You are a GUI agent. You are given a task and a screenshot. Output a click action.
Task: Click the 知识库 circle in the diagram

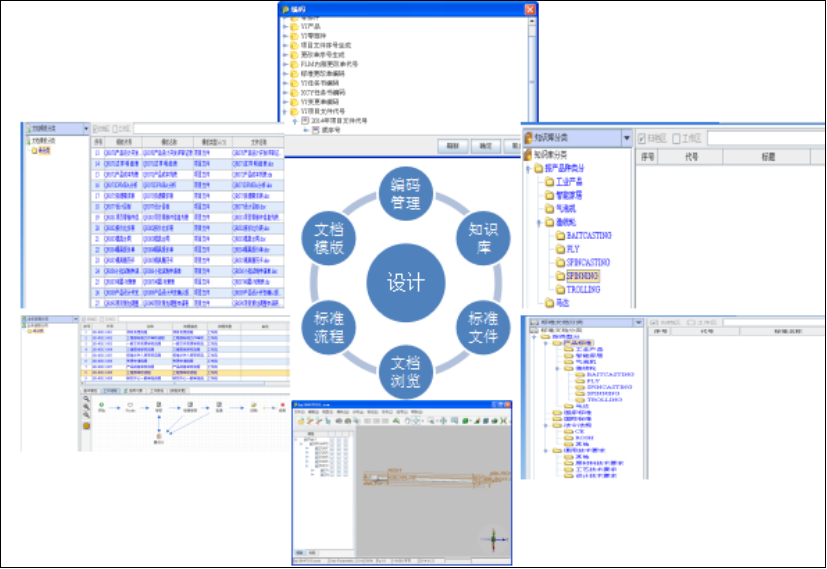[x=482, y=236]
